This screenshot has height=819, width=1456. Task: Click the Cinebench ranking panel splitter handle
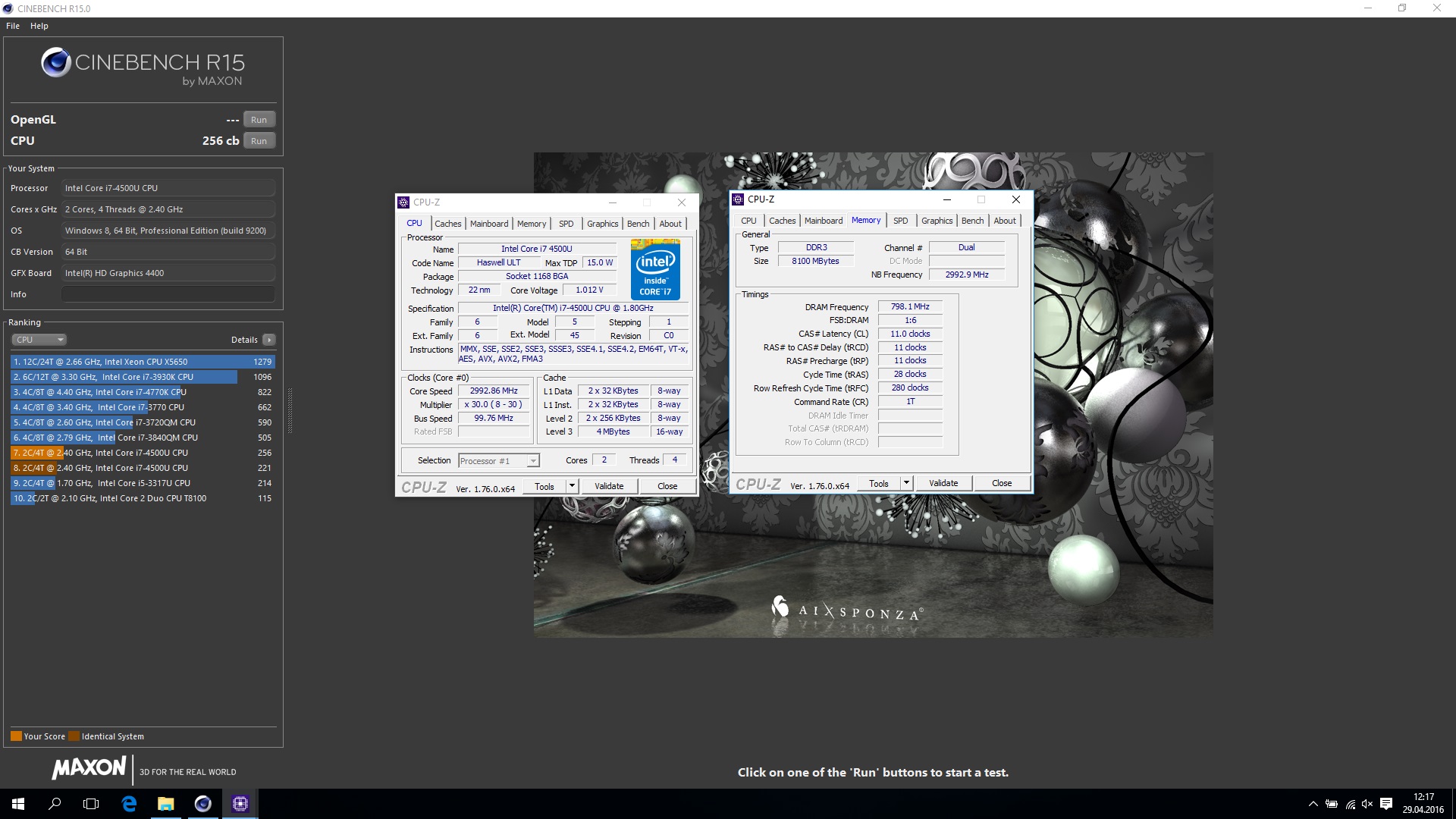pyautogui.click(x=290, y=411)
